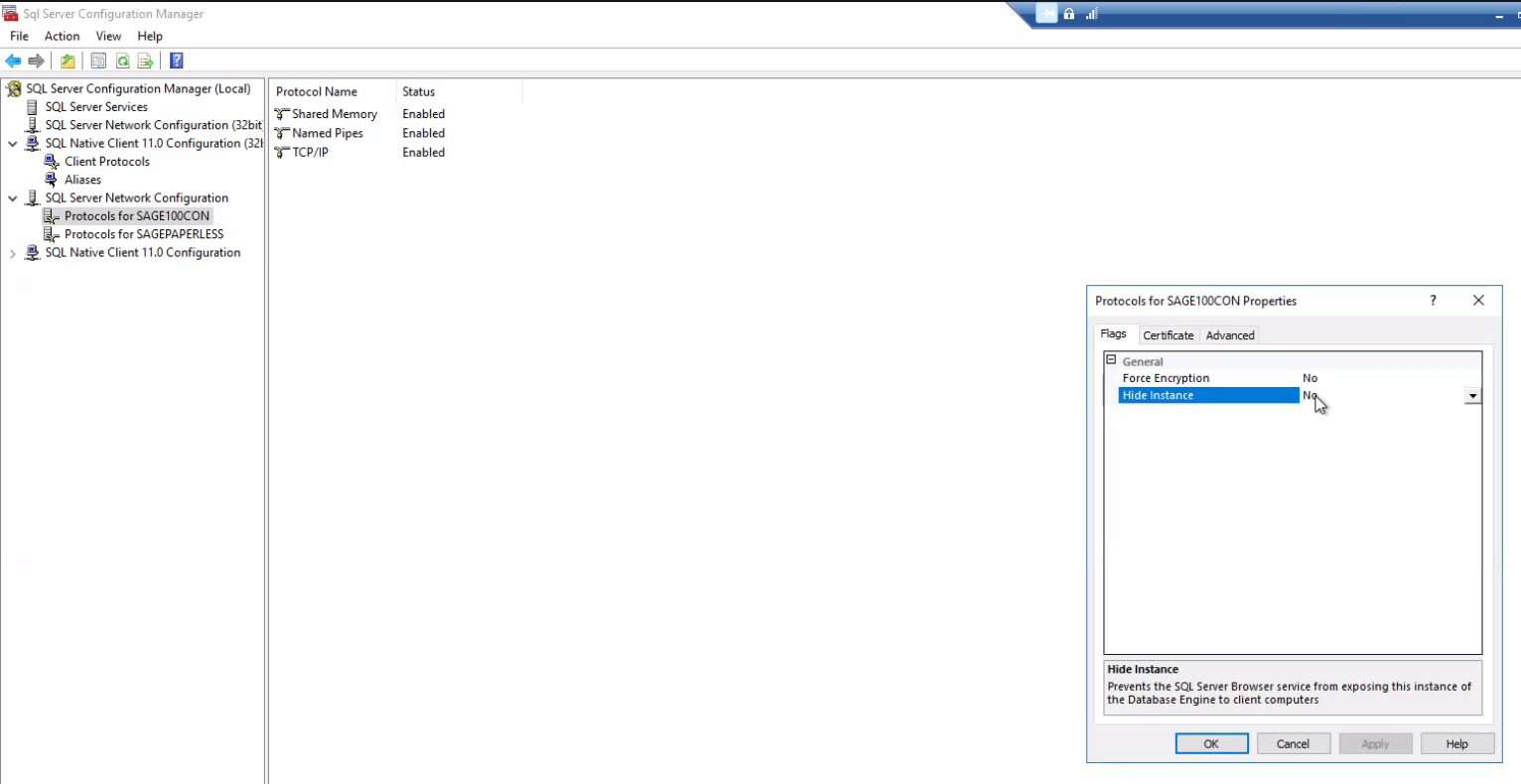Viewport: 1521px width, 784px height.
Task: Open the Action menu
Action: 62,36
